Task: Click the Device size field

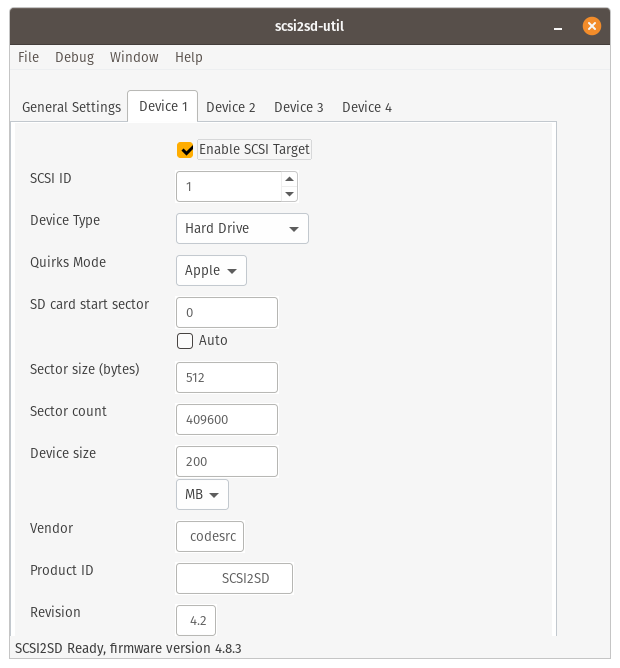Action: (227, 461)
